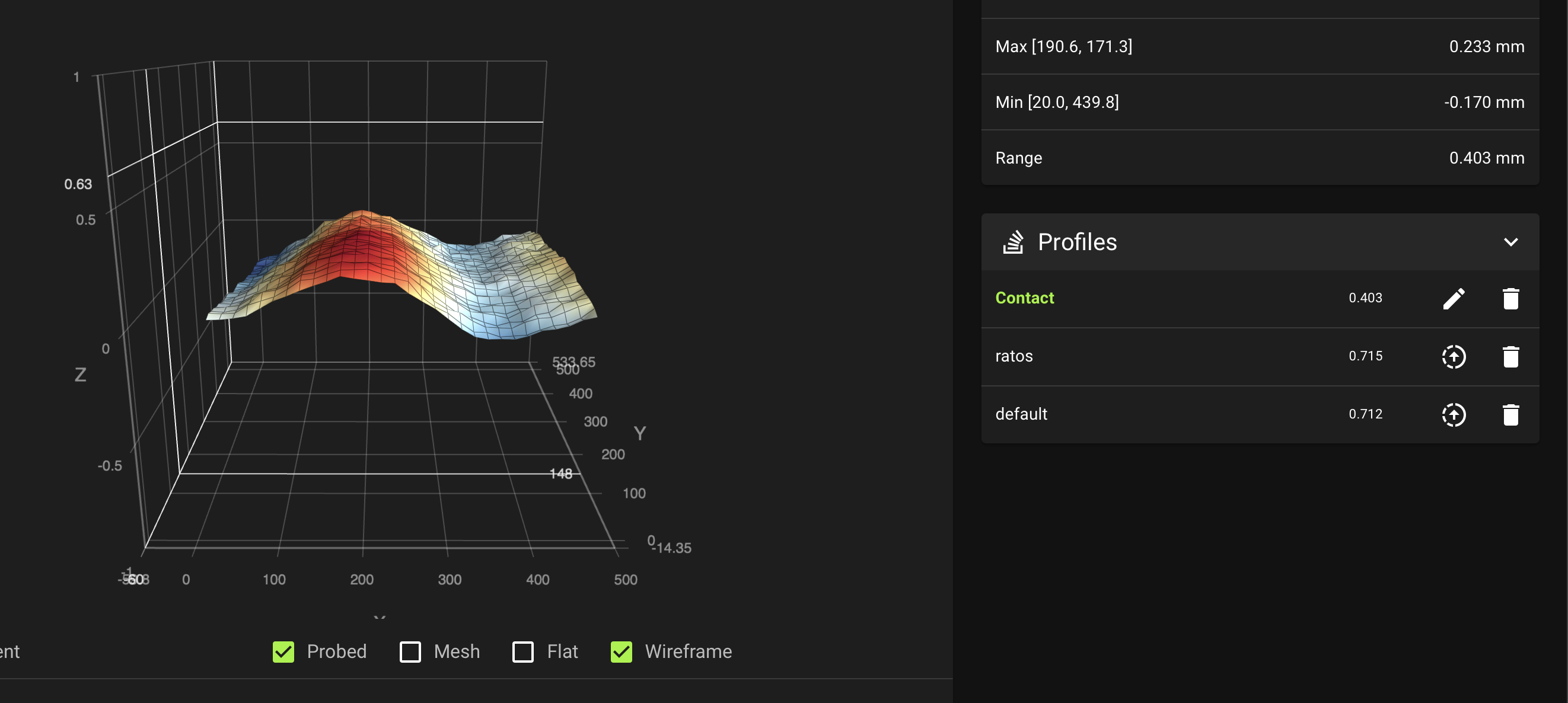Delete the ratos profile with trash icon
The image size is (1568, 703).
click(1510, 357)
